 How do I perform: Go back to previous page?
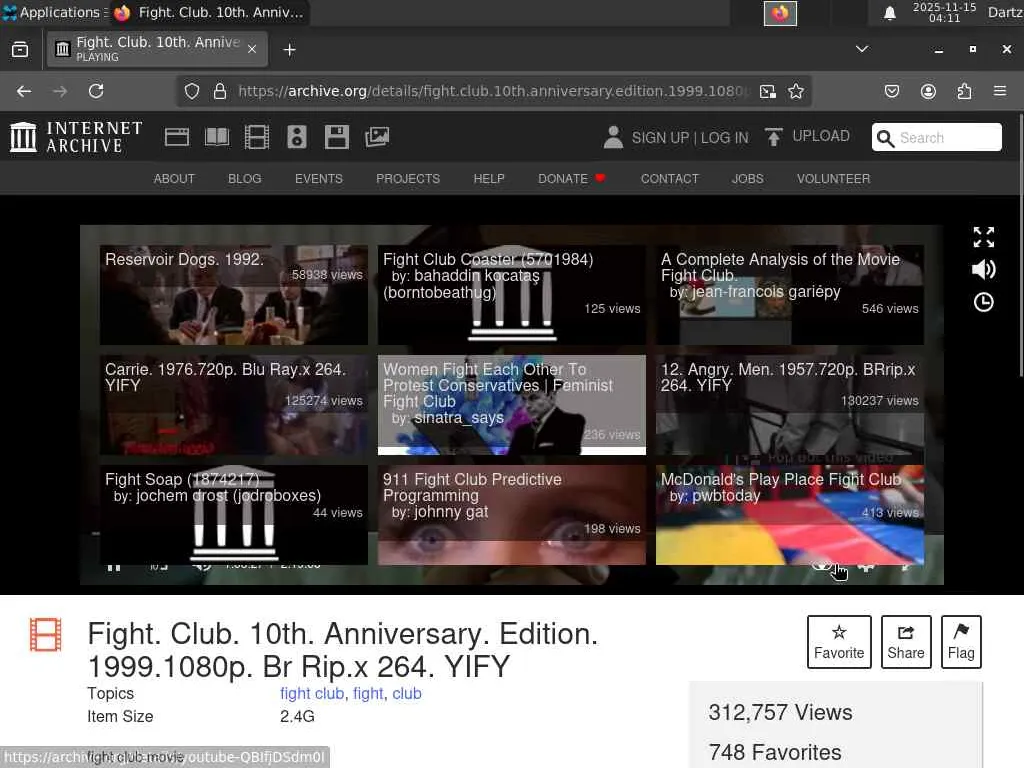[x=24, y=91]
